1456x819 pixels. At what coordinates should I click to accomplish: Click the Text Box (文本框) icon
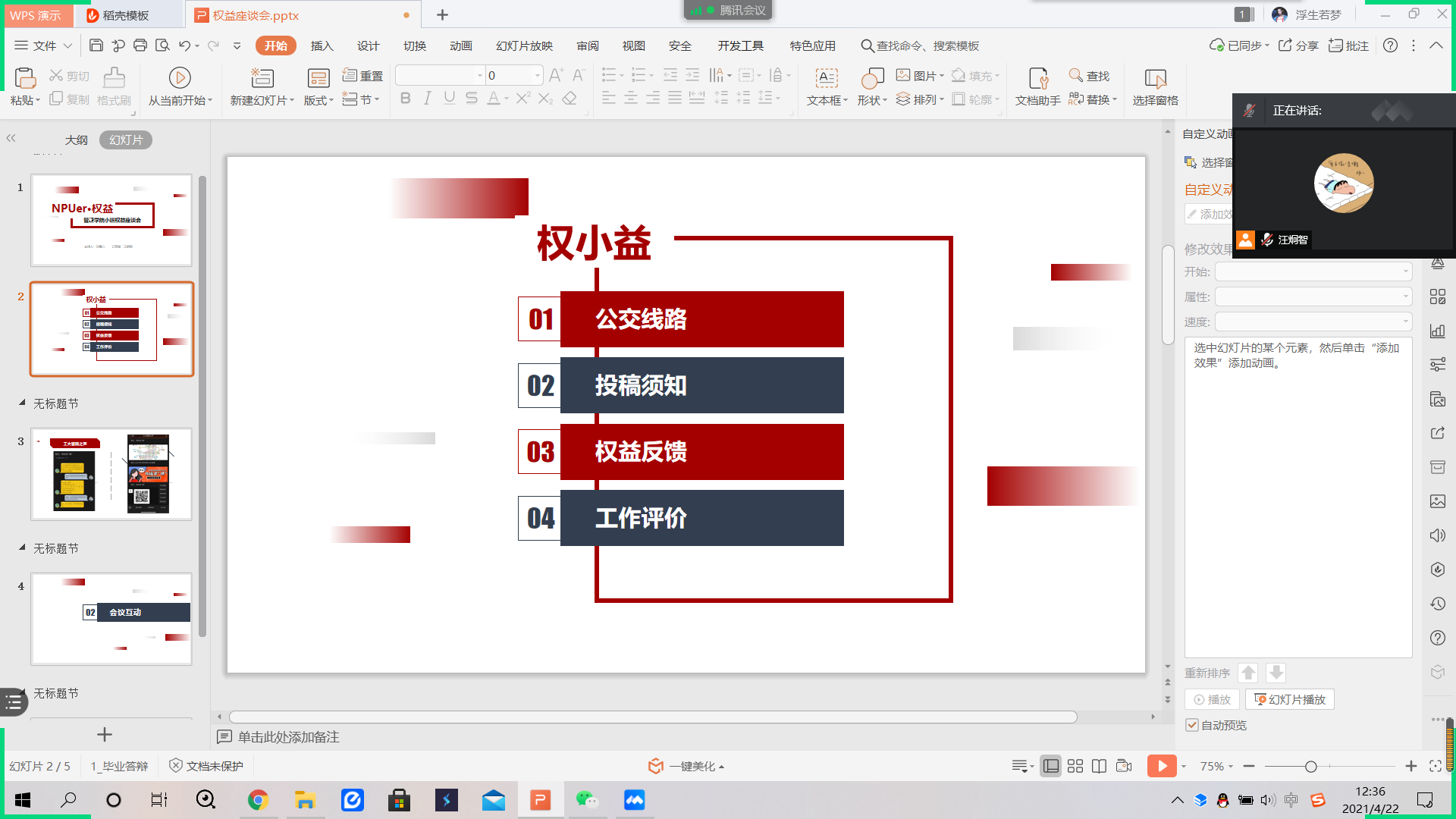pos(826,78)
